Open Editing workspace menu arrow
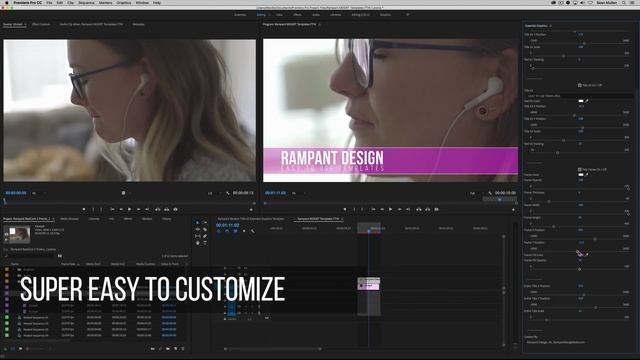 269,15
